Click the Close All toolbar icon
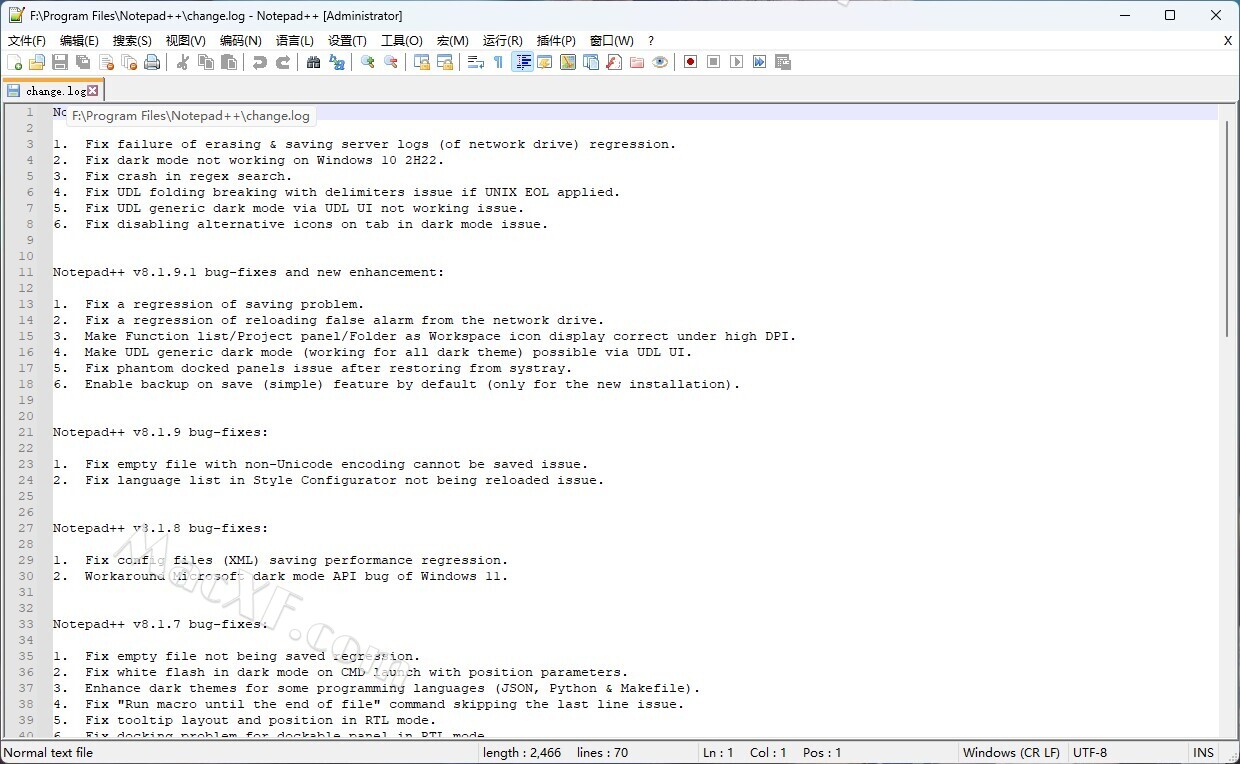The width and height of the screenshot is (1240, 764). tap(129, 62)
